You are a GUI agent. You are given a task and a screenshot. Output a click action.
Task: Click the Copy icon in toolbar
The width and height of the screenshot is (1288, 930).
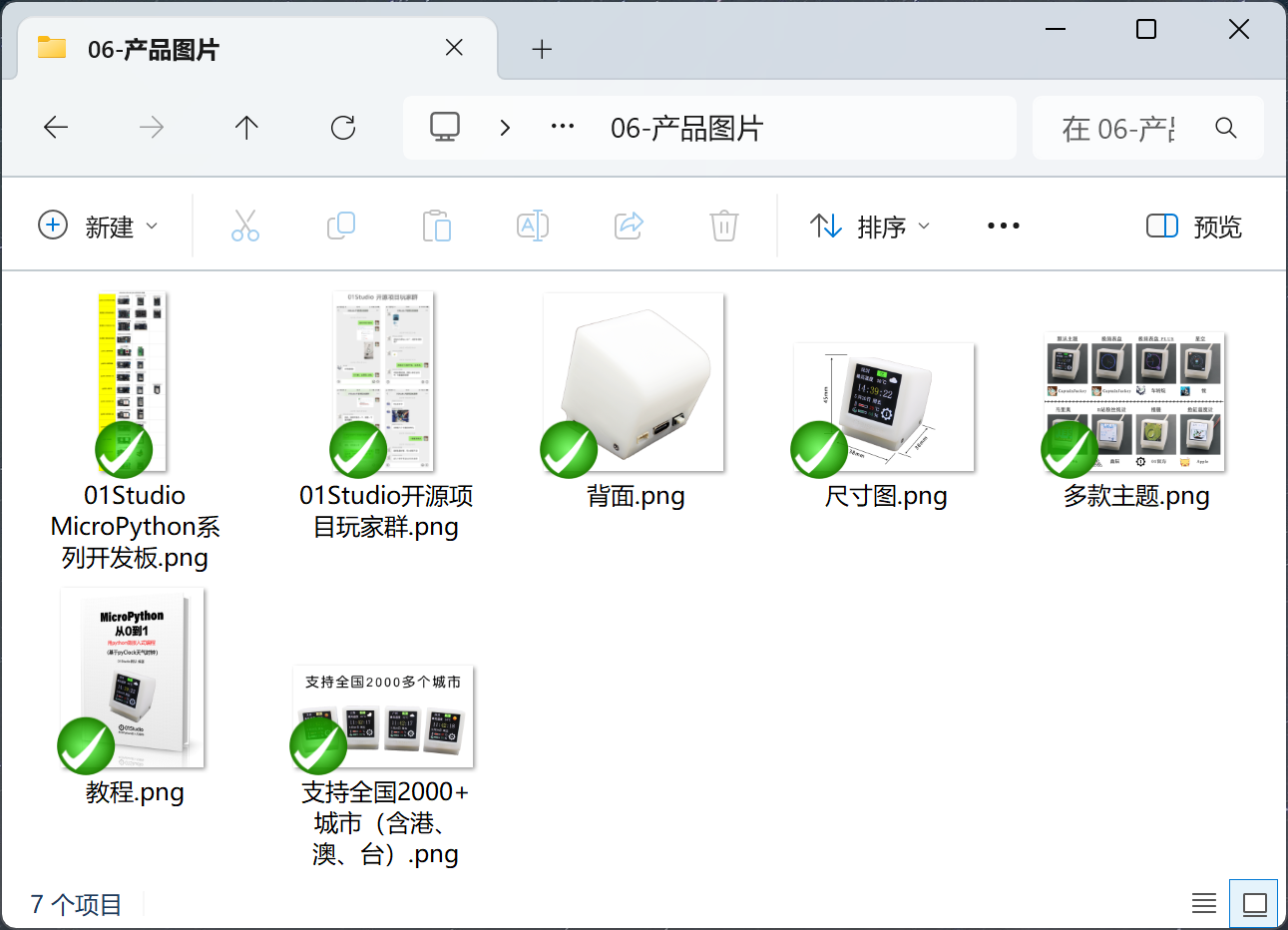(341, 226)
